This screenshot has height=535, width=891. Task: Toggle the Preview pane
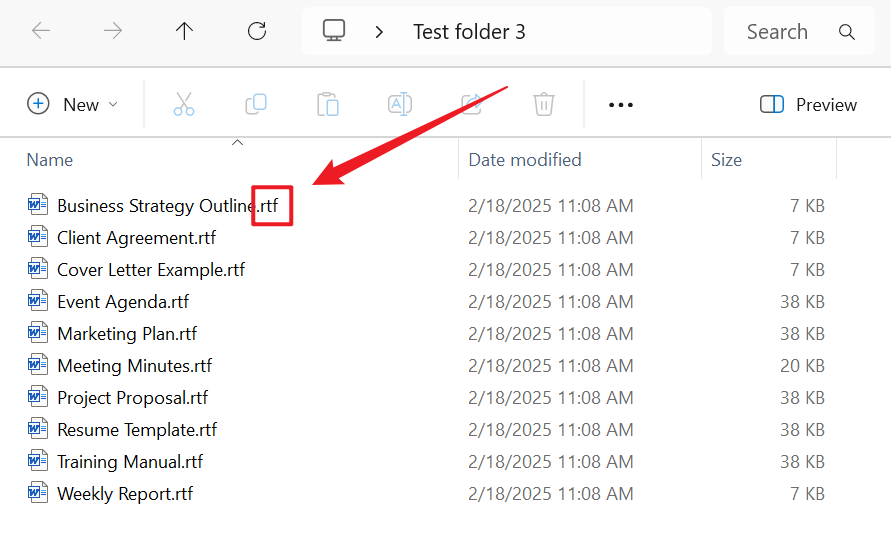[x=808, y=105]
